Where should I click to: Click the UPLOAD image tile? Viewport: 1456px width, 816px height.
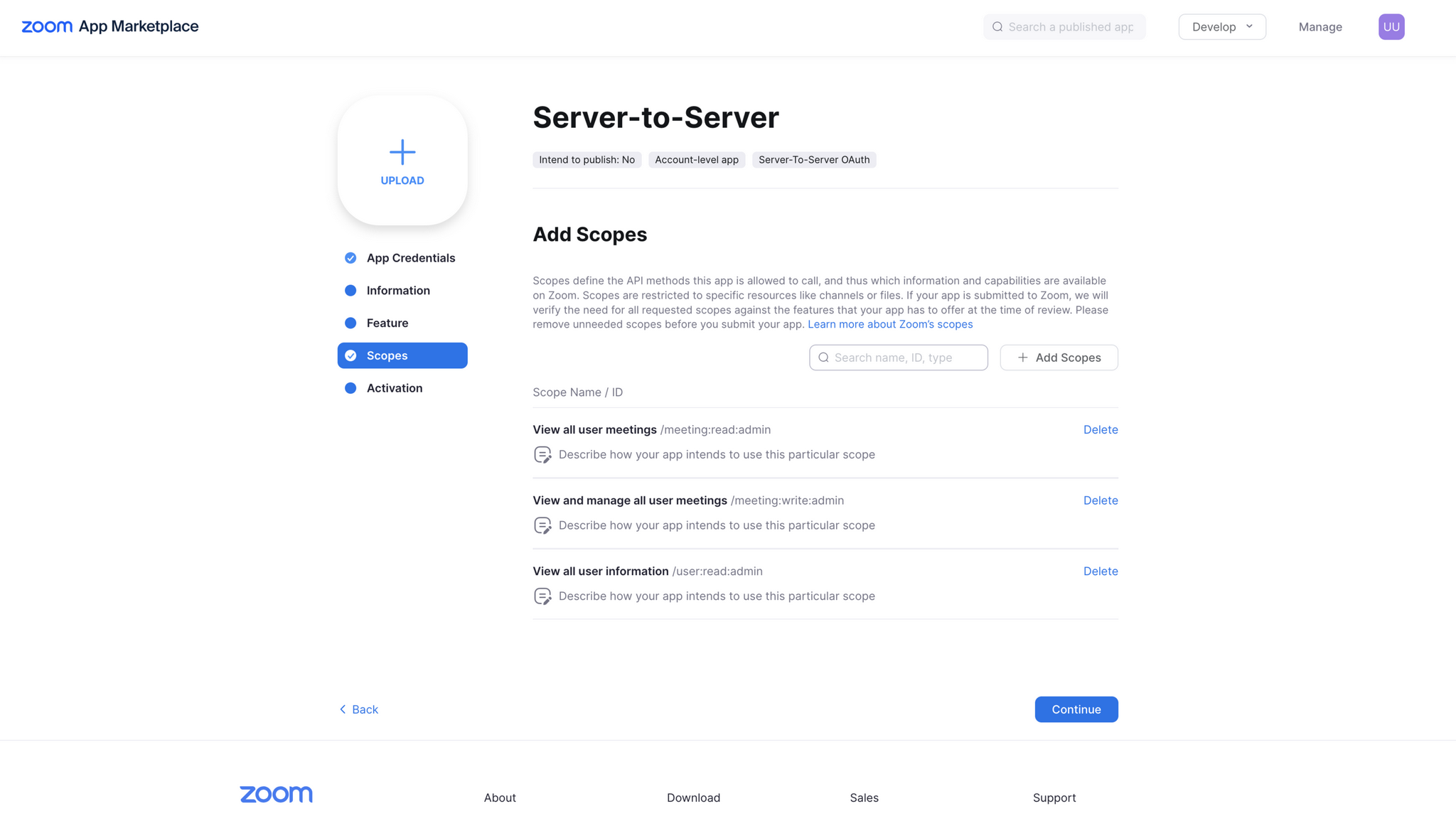click(402, 161)
